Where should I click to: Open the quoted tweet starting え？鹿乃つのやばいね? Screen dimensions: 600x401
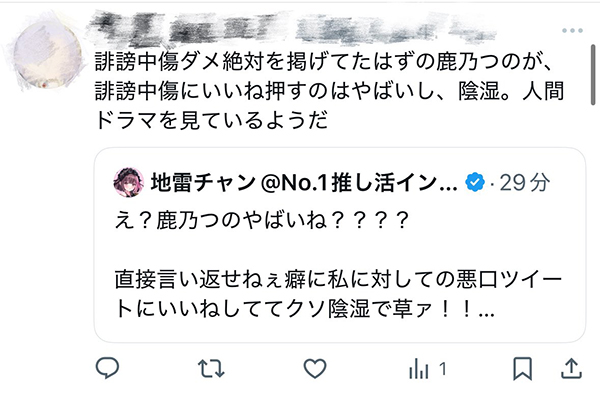(x=340, y=245)
